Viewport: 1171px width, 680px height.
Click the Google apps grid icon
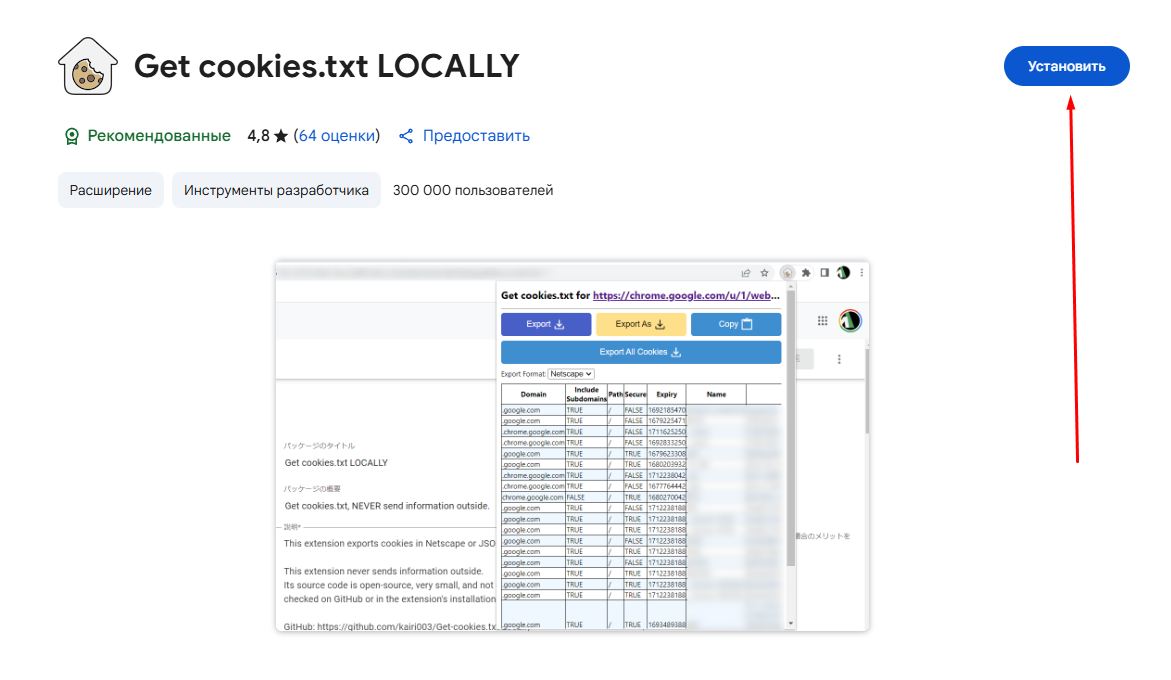tap(823, 321)
